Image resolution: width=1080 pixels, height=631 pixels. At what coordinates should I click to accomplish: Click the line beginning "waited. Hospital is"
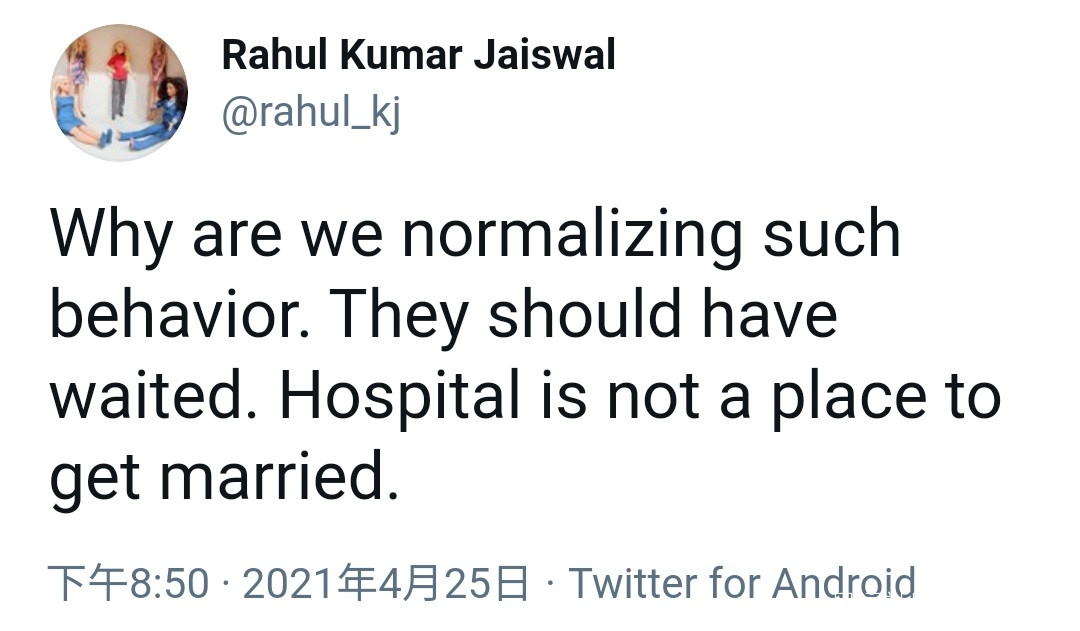pos(525,395)
